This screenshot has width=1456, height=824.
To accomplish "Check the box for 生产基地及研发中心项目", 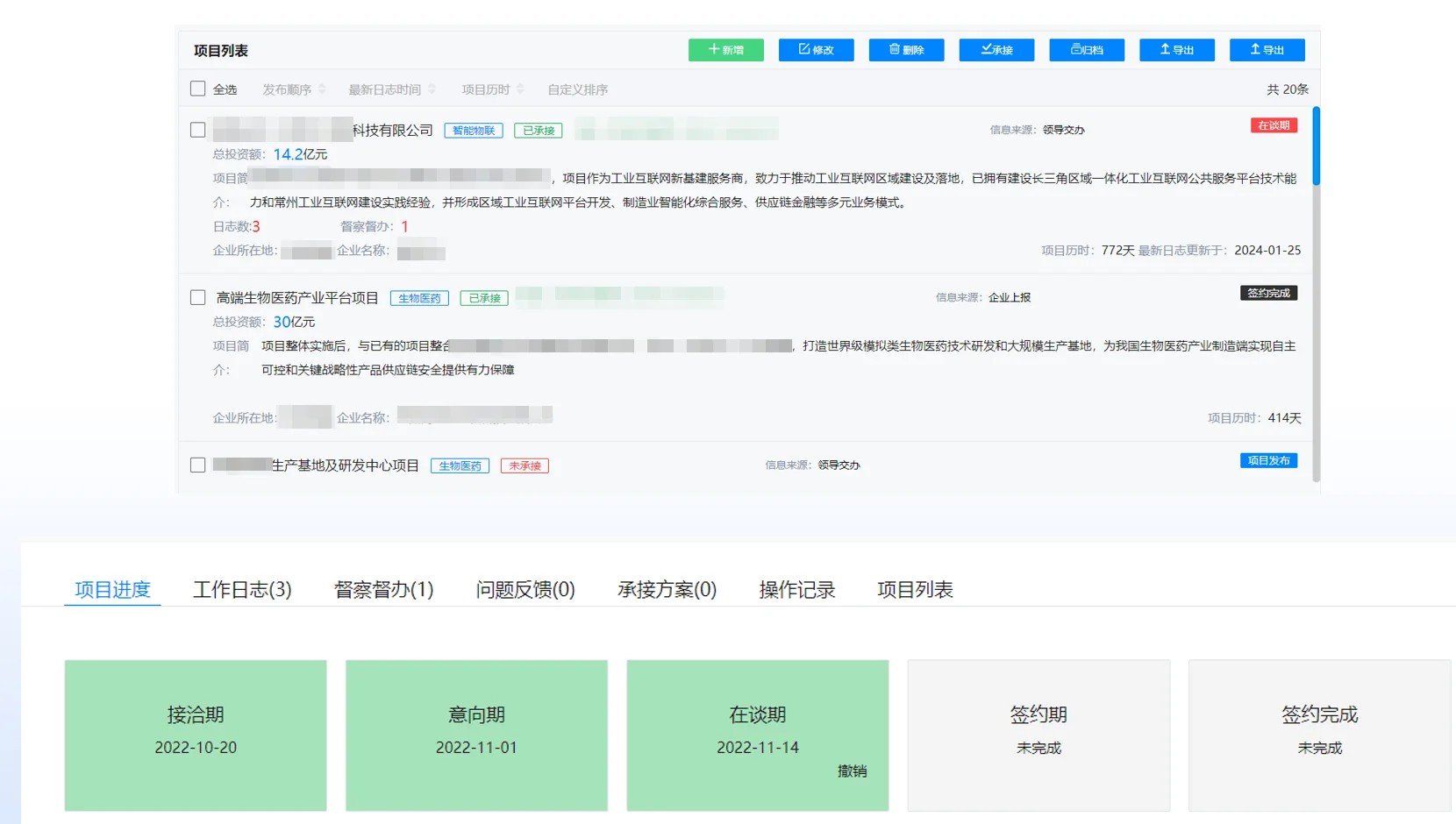I will coord(198,465).
